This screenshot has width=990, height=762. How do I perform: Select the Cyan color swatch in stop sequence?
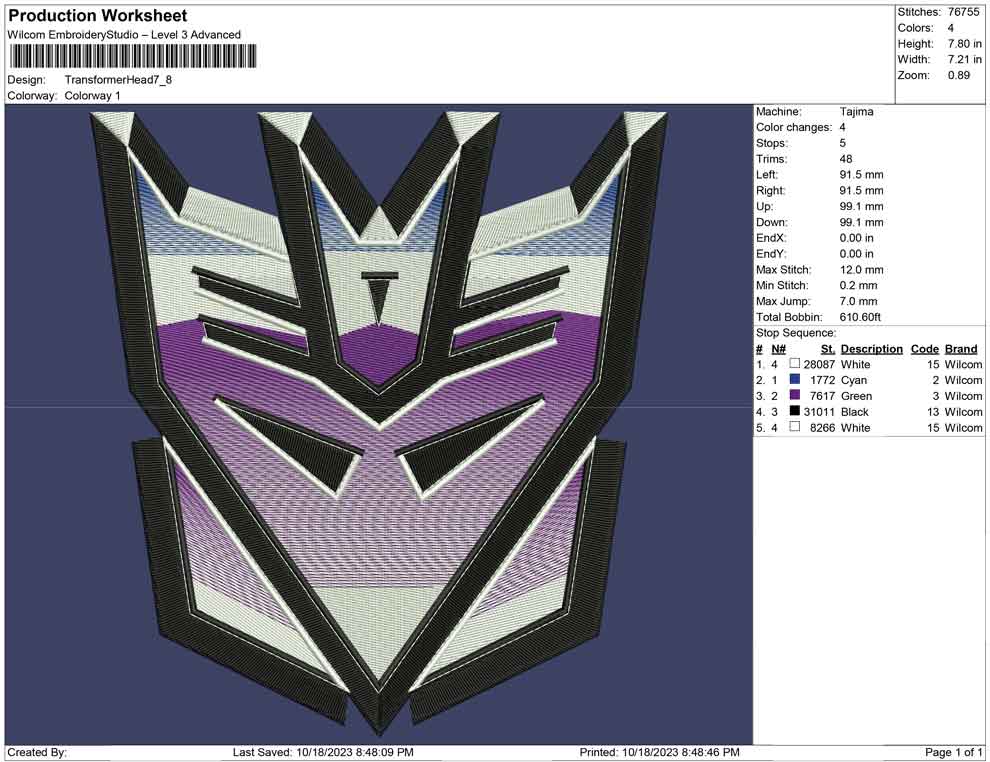tap(795, 379)
